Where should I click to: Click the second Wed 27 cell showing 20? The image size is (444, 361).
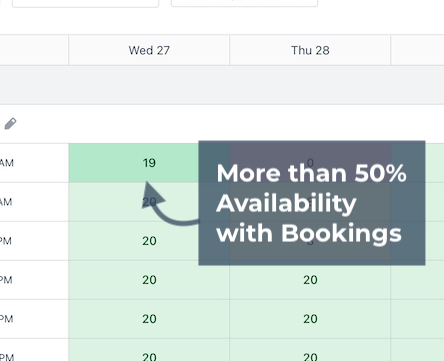(x=149, y=241)
